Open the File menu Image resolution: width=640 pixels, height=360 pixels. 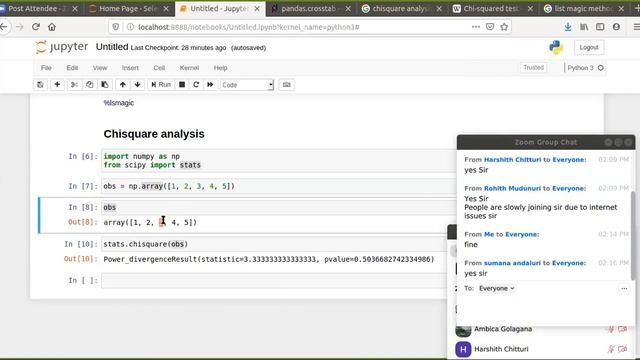click(46, 68)
